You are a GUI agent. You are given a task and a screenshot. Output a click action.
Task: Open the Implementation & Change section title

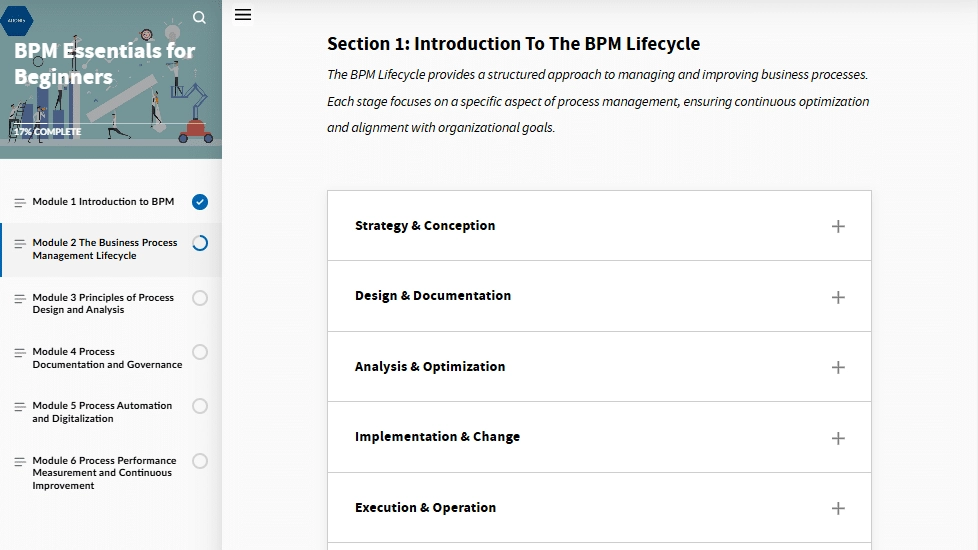coord(437,437)
